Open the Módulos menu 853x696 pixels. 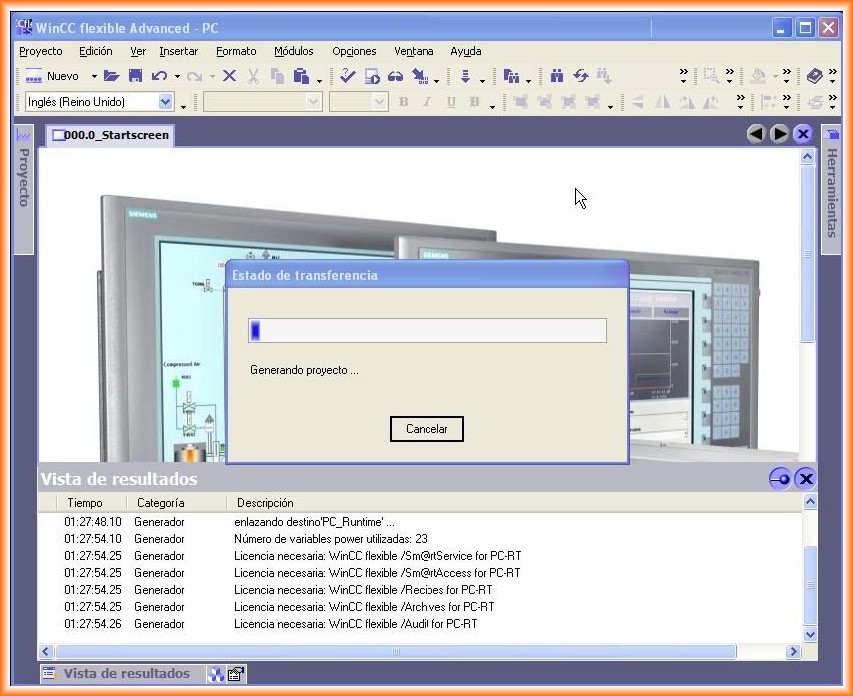(293, 51)
